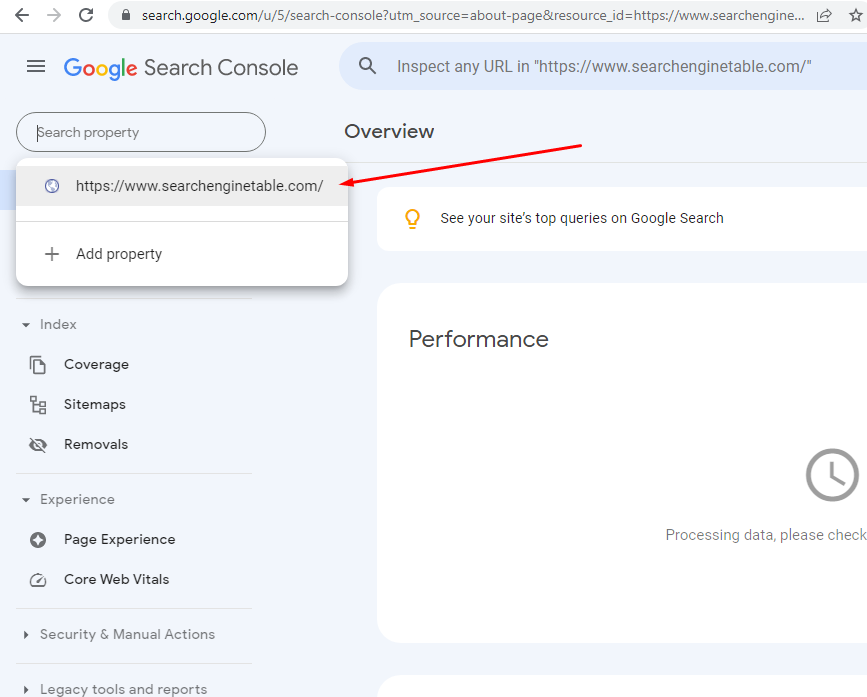Click the browser reload button

(86, 15)
